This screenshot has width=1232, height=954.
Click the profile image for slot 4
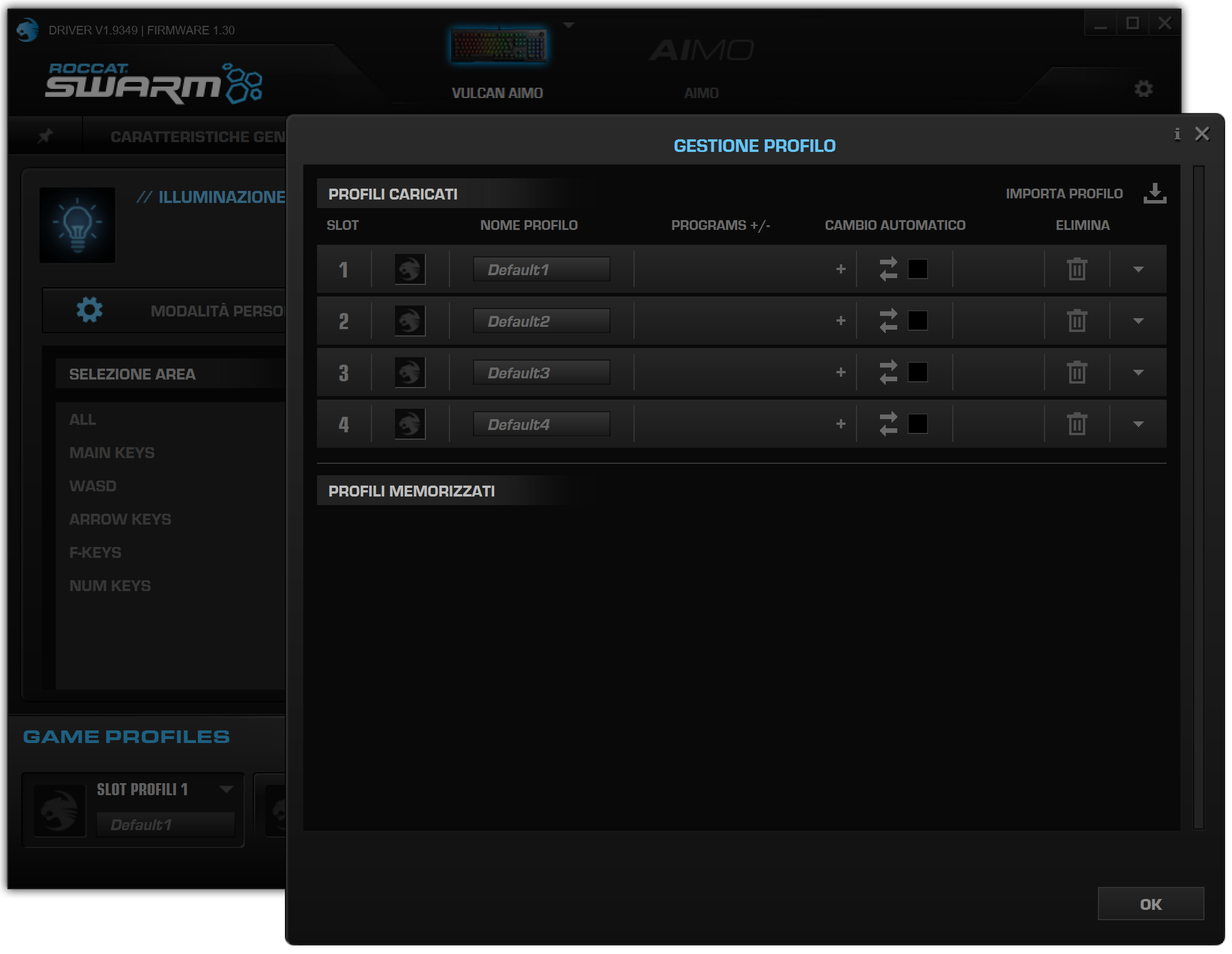(x=410, y=424)
